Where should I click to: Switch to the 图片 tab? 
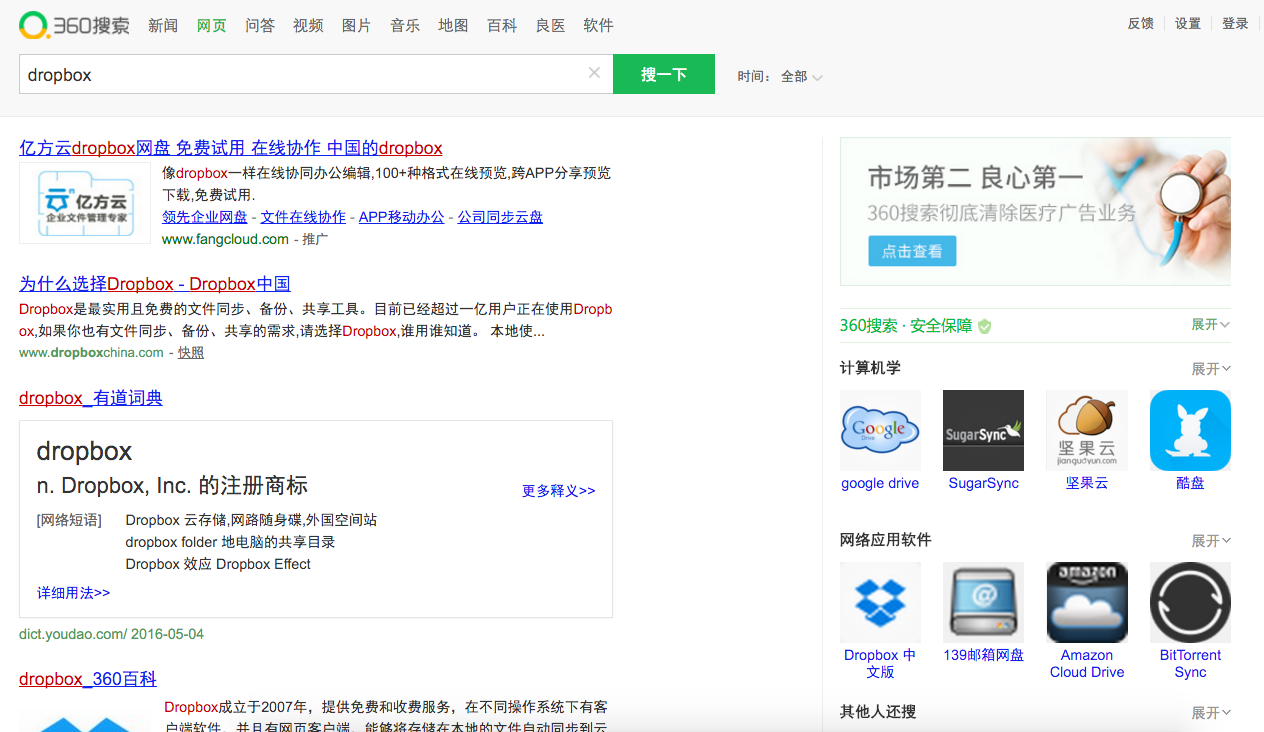[x=356, y=25]
